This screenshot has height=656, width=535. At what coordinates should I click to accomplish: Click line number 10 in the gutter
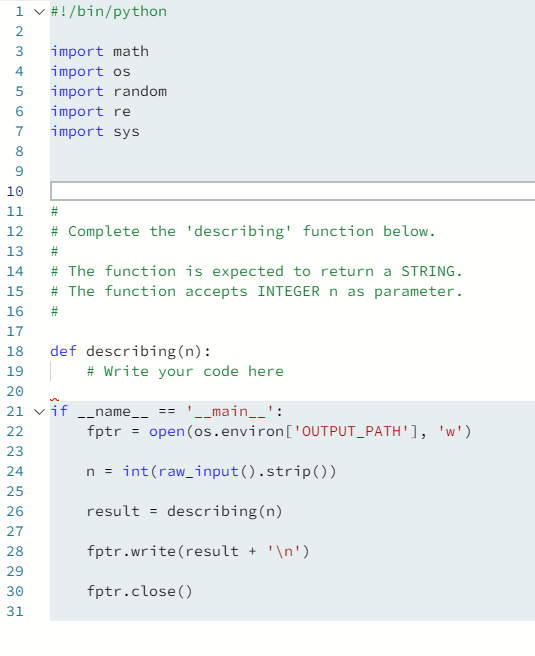click(15, 192)
